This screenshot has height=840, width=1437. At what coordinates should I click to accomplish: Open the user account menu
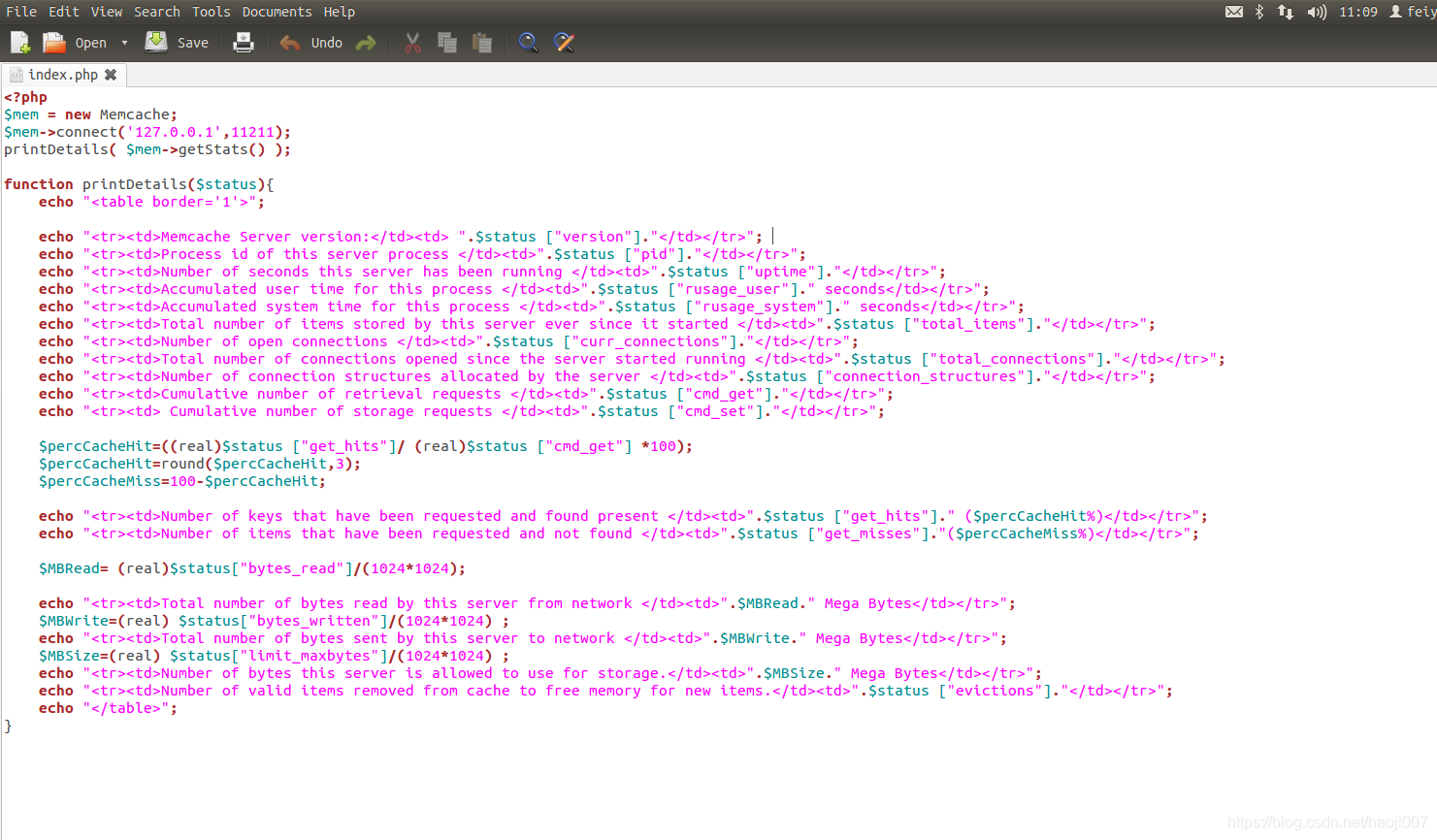[1413, 12]
